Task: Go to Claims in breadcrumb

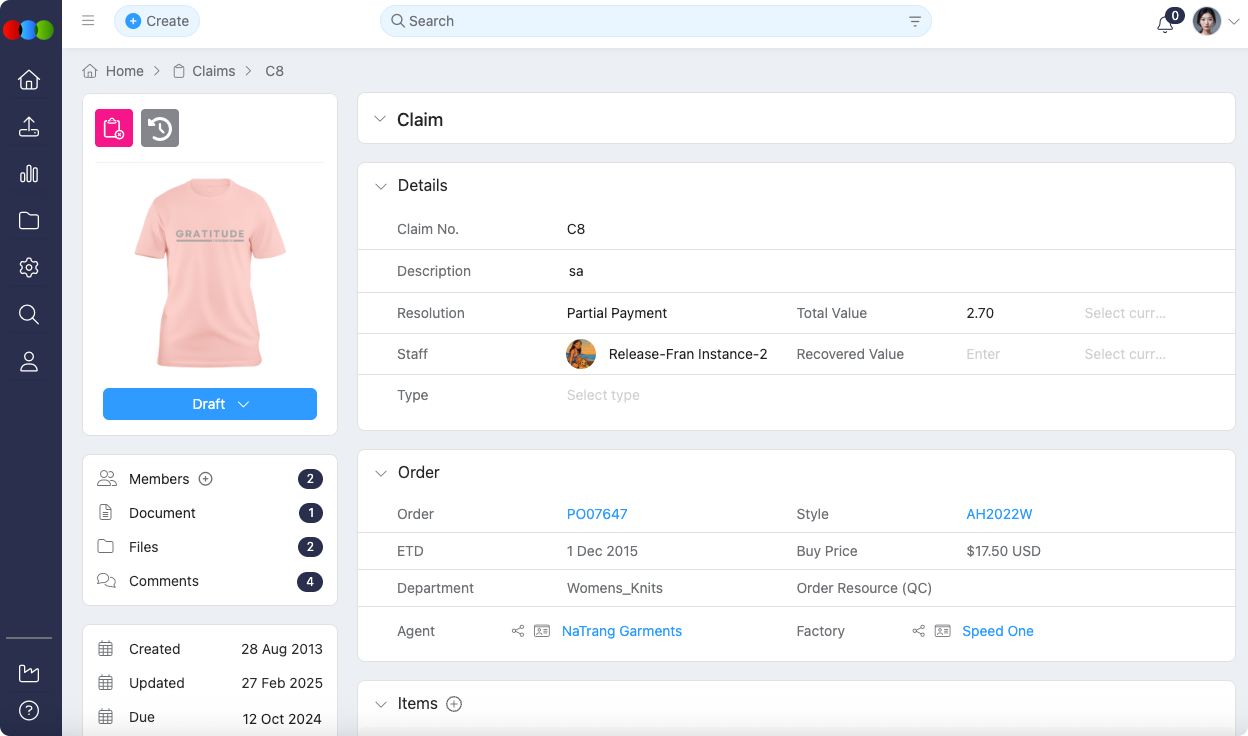Action: click(213, 71)
